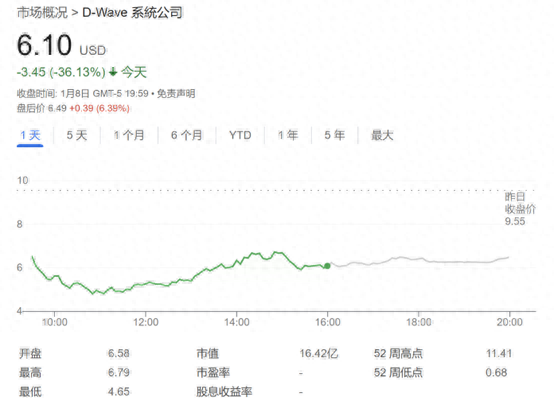Click the 今天 label beside change
The width and height of the screenshot is (554, 405).
pos(134,72)
